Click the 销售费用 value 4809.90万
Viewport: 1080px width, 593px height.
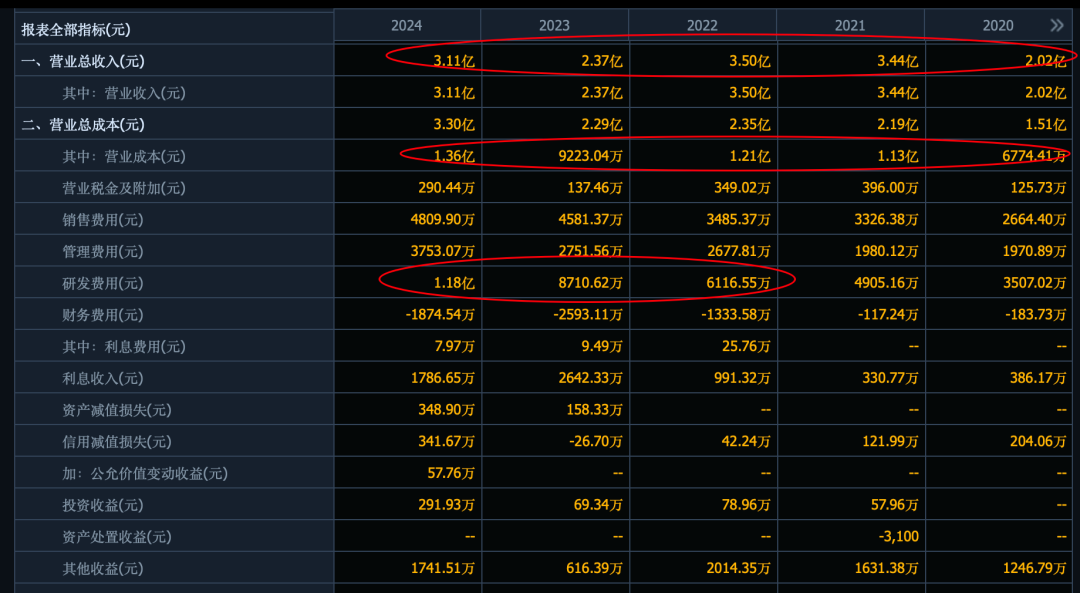pyautogui.click(x=443, y=220)
